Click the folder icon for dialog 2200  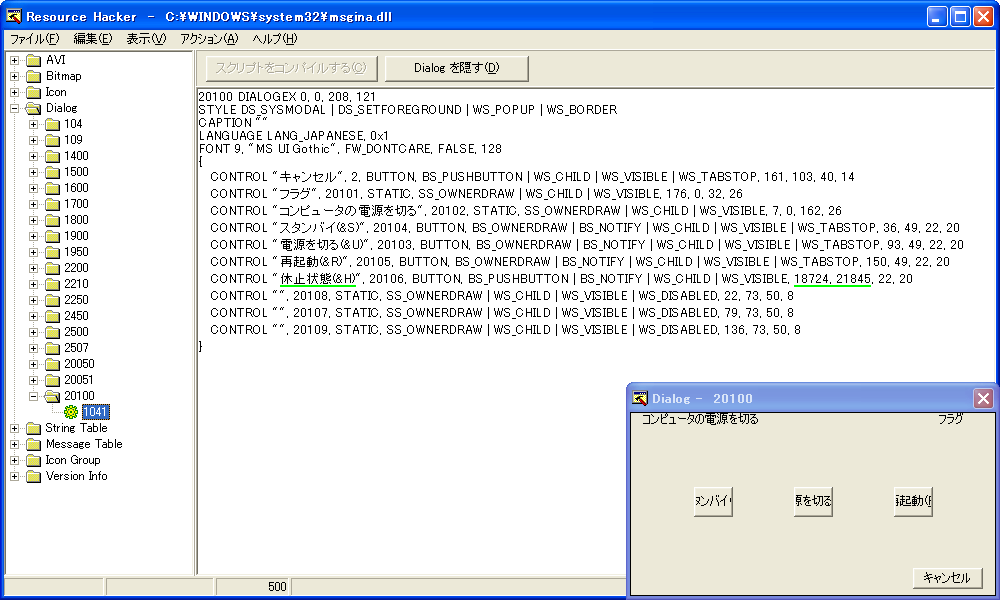point(53,268)
